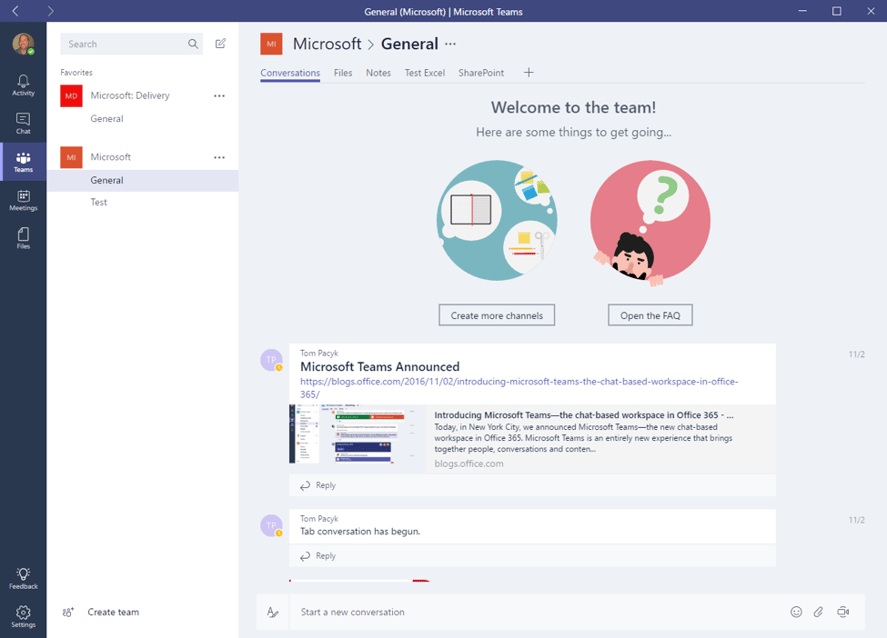Select the Microsoft team name in list

[x=111, y=157]
